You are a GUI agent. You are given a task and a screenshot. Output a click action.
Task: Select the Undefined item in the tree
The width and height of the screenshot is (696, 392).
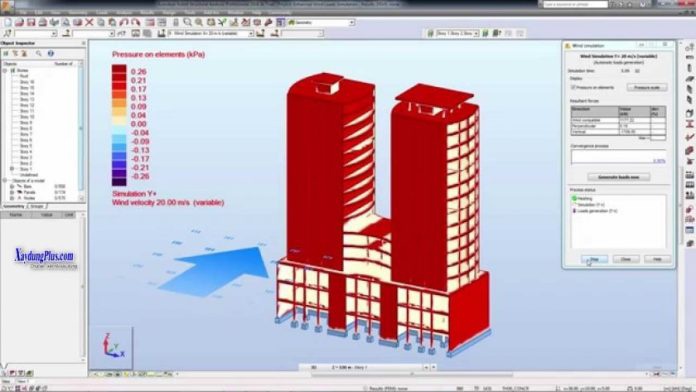[28, 174]
